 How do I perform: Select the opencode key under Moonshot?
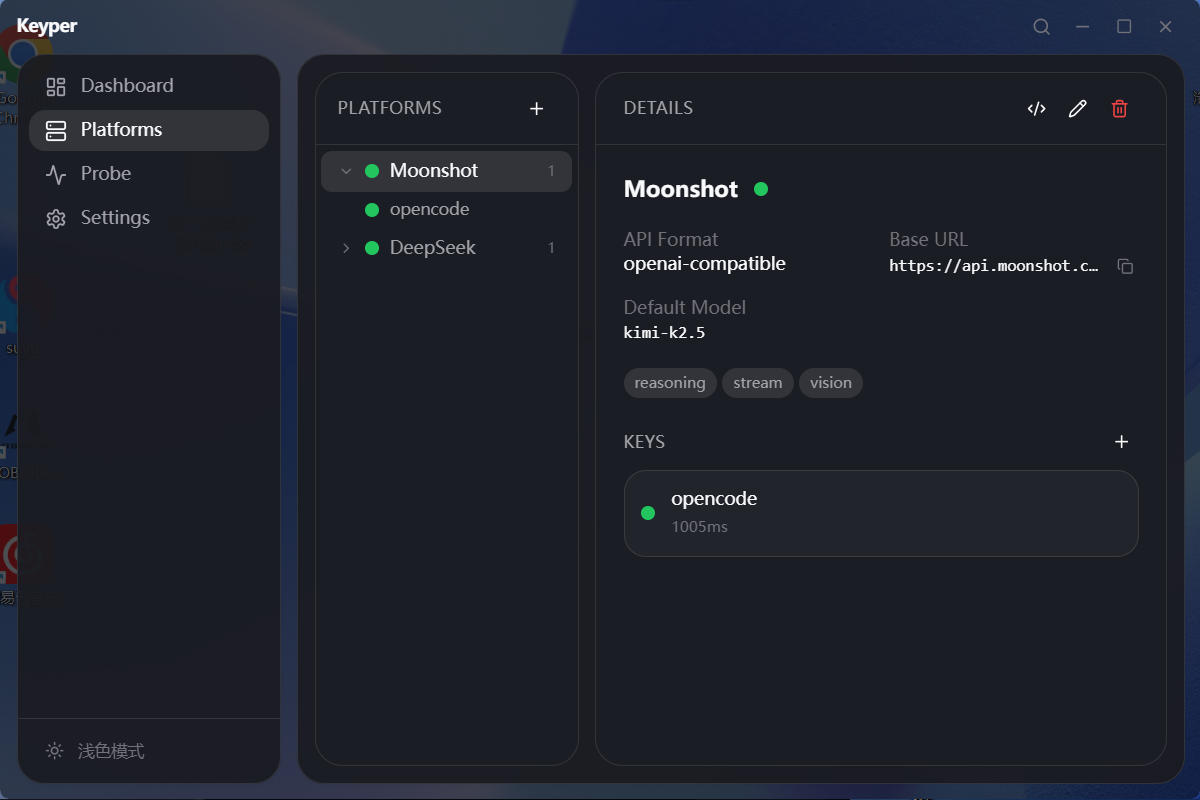pos(446,209)
